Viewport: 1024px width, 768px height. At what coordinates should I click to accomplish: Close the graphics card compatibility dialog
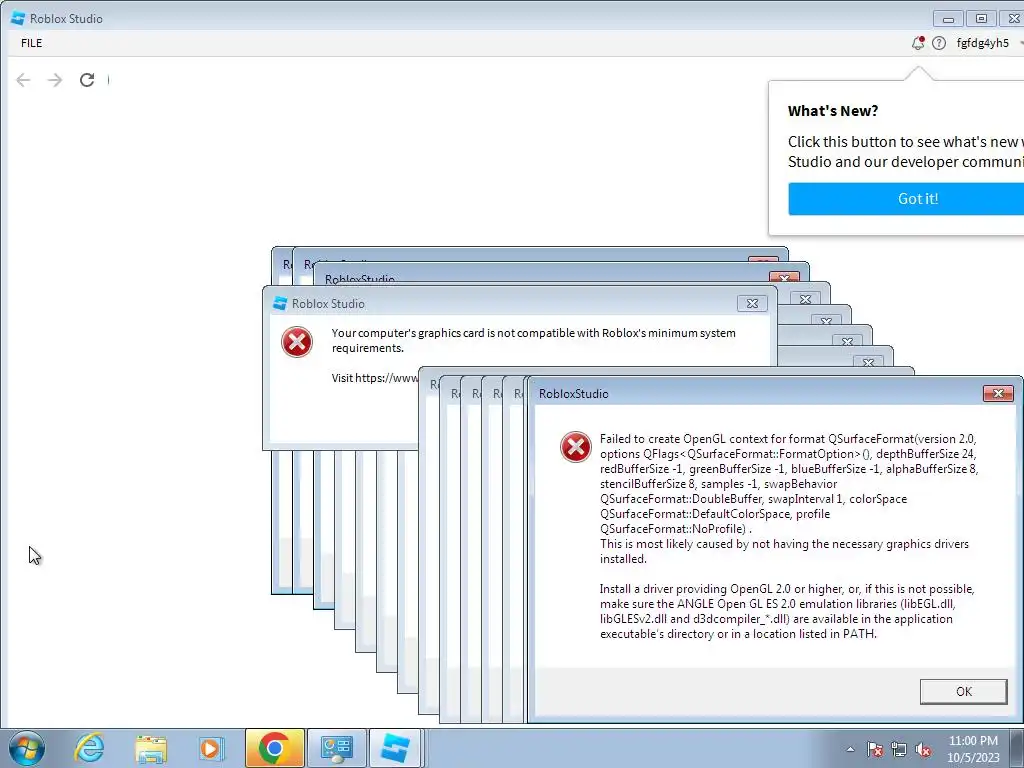(x=752, y=304)
